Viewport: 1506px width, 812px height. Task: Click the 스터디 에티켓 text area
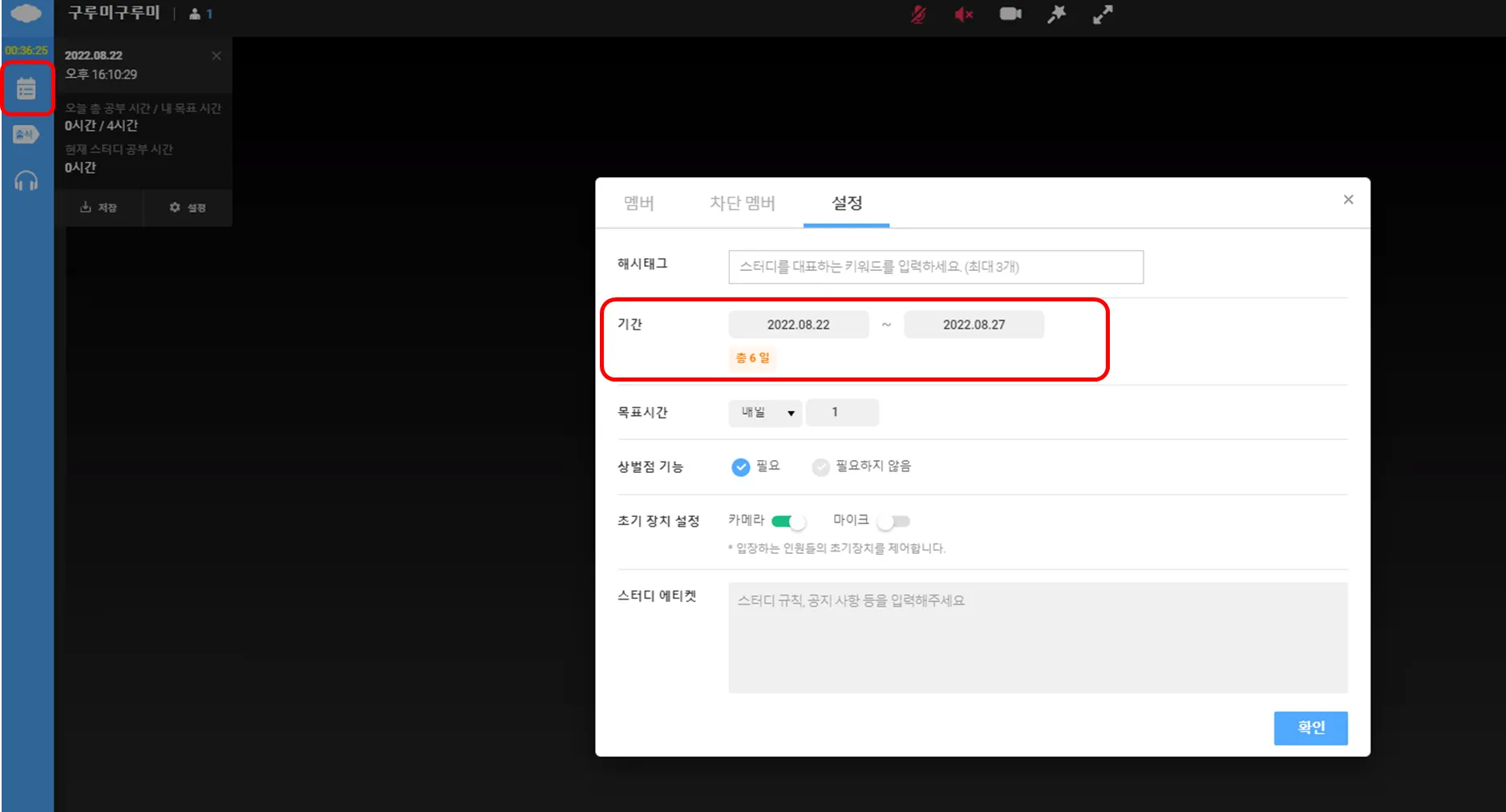(1038, 638)
